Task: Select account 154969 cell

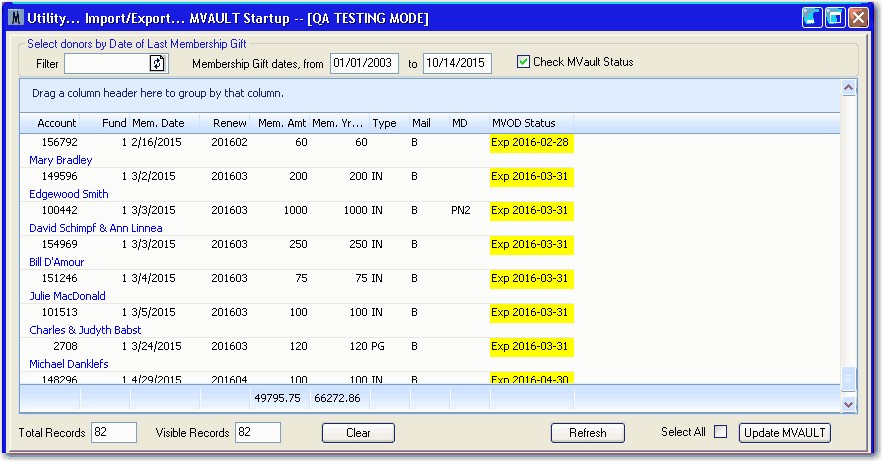Action: pos(59,244)
